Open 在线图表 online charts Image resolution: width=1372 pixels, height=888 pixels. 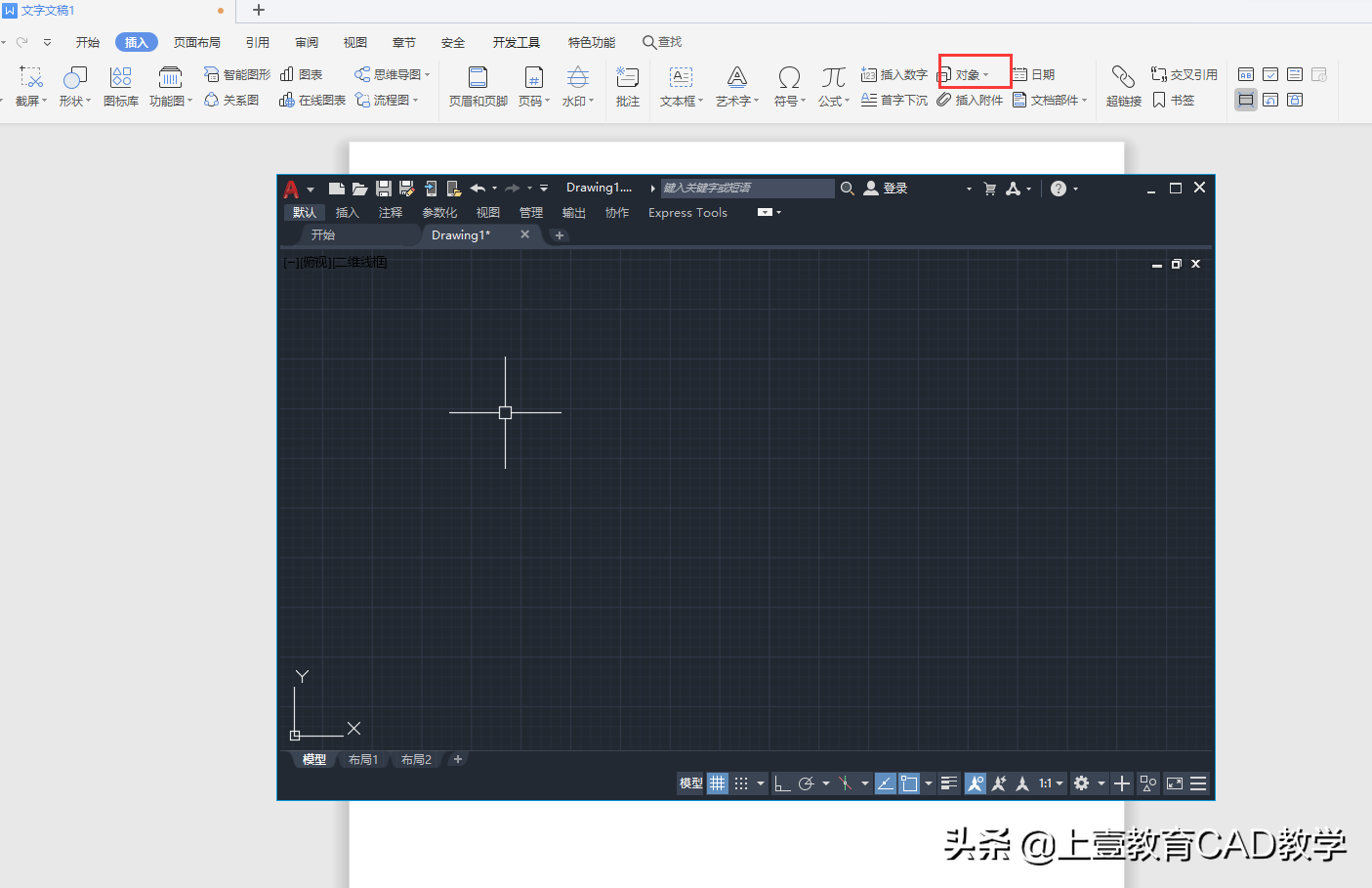coord(312,100)
